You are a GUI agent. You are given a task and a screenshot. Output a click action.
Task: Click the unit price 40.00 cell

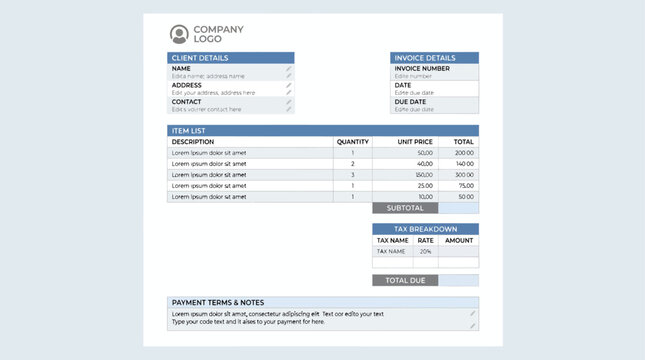pyautogui.click(x=406, y=164)
